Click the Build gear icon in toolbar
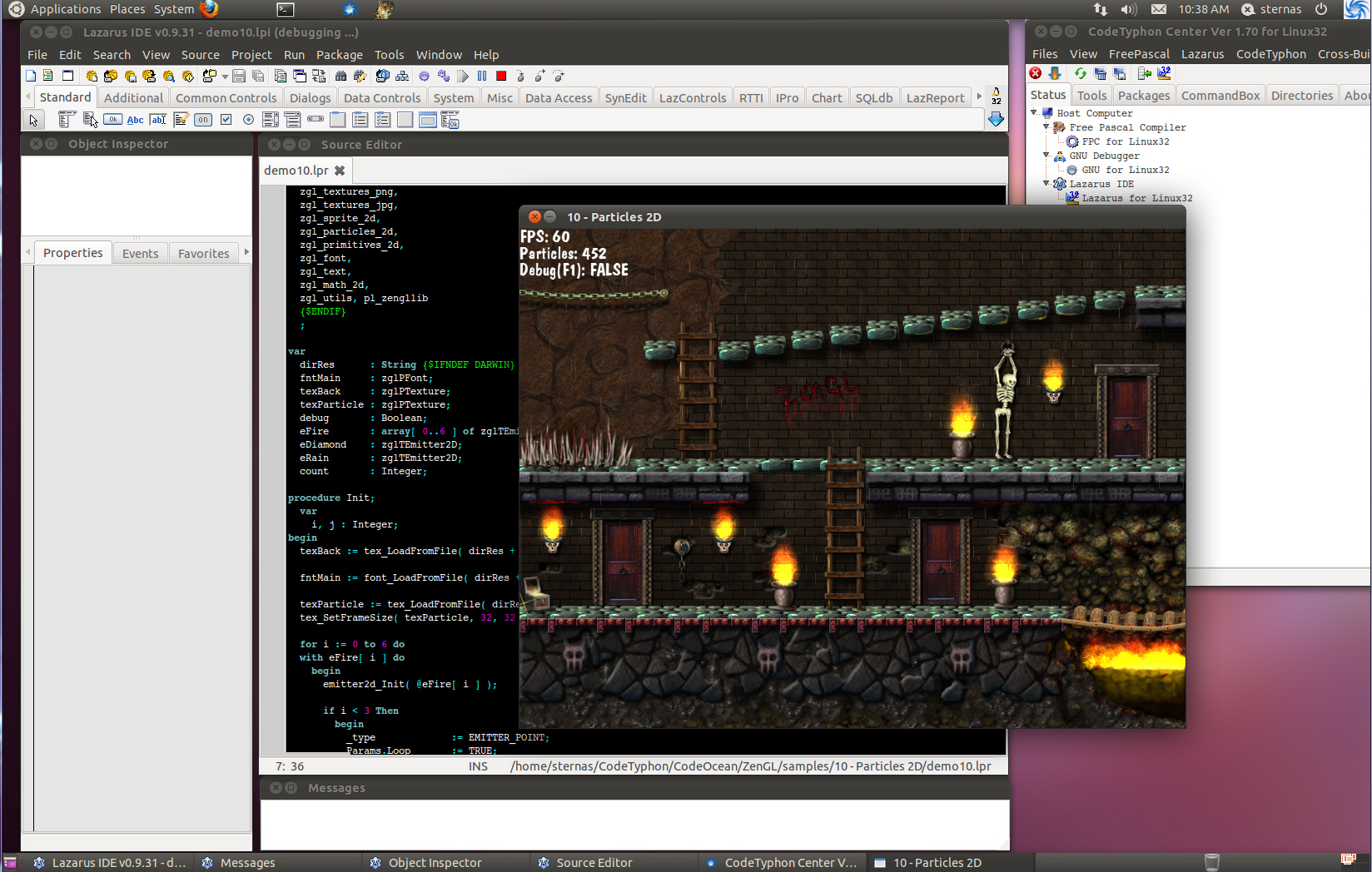1372x872 pixels. pyautogui.click(x=424, y=76)
